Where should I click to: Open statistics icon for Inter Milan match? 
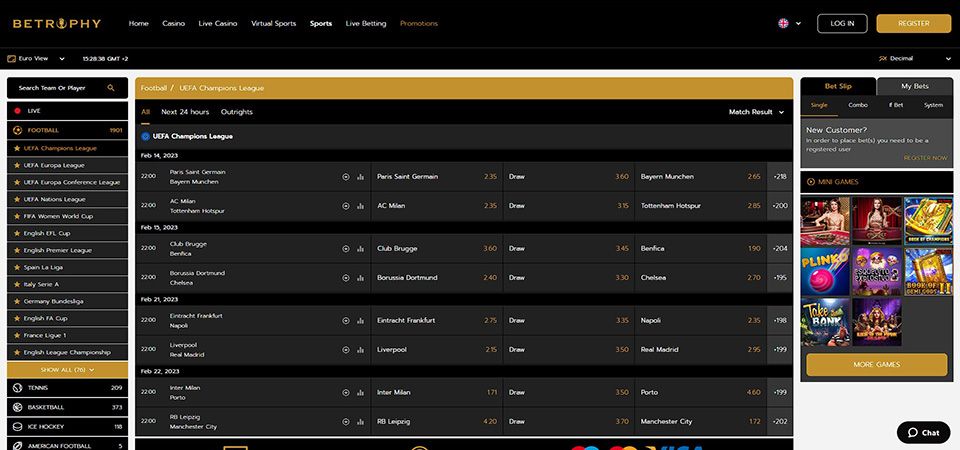tap(361, 393)
